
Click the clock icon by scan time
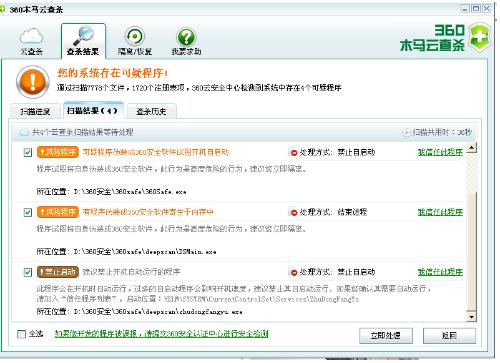(x=406, y=132)
